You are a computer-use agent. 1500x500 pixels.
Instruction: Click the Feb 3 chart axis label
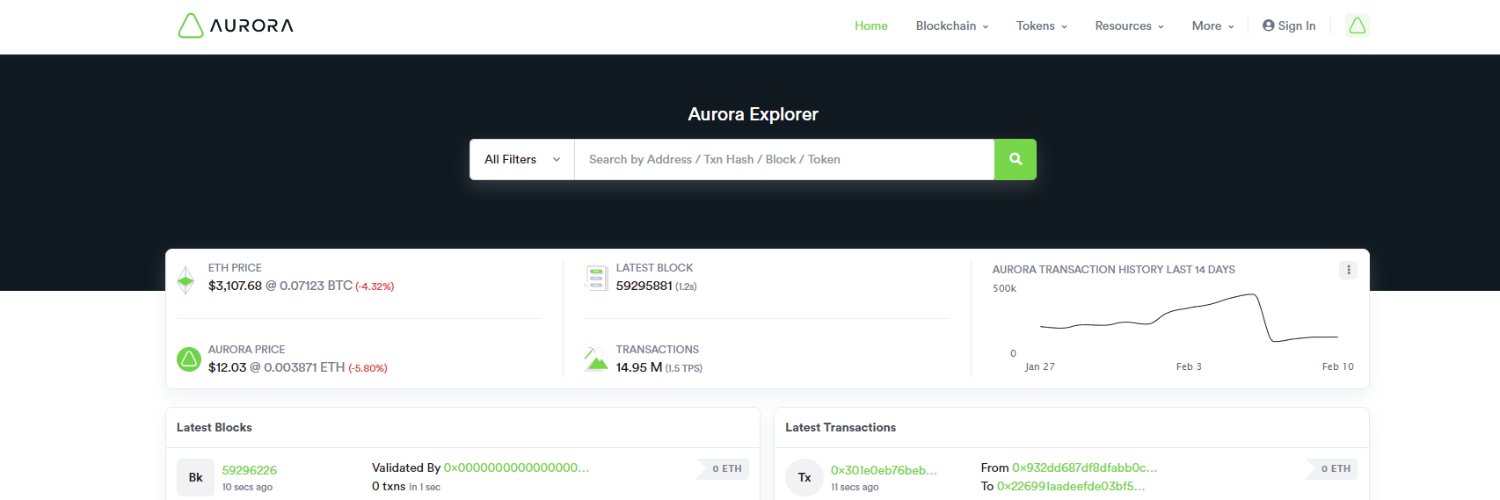[1189, 367]
